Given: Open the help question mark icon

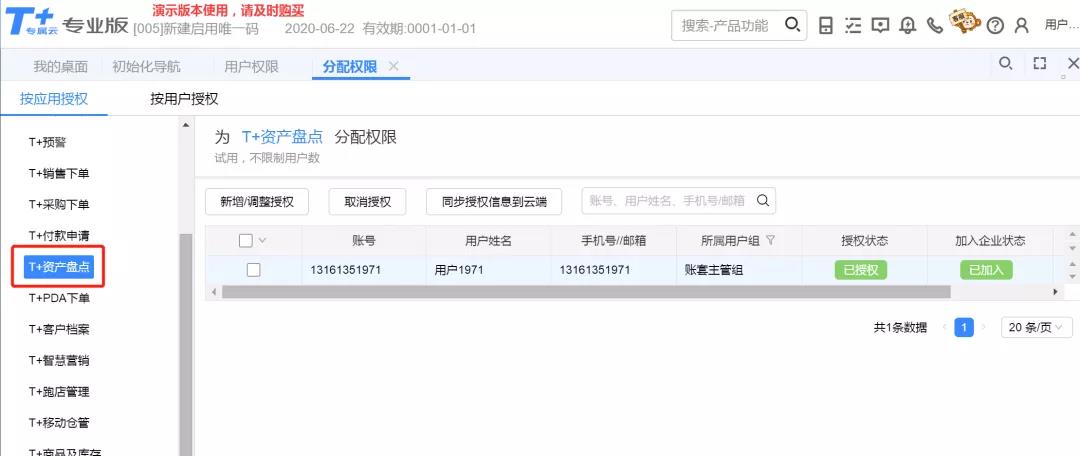Looking at the screenshot, I should [x=995, y=26].
